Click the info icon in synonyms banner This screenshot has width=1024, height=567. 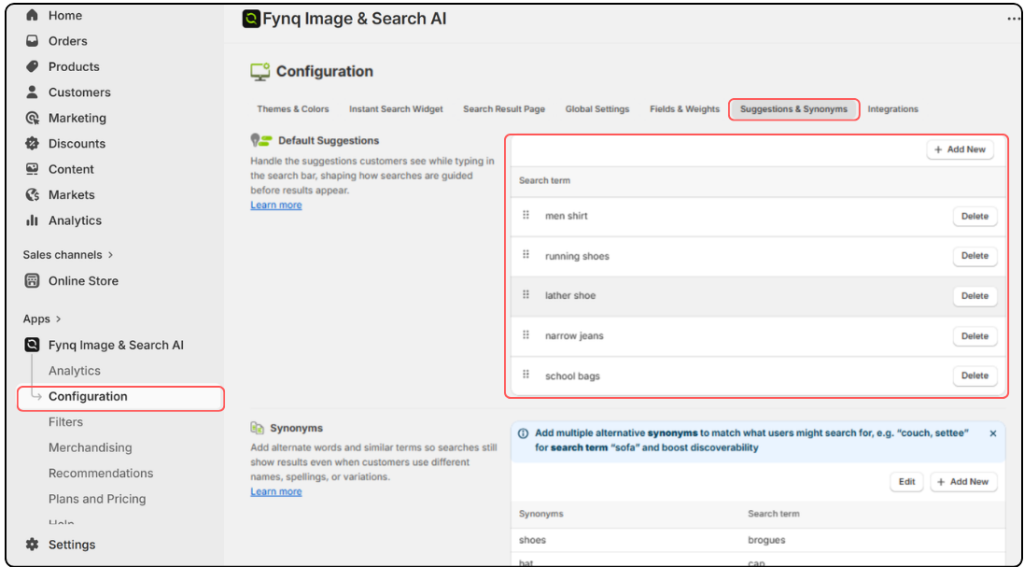pos(523,433)
